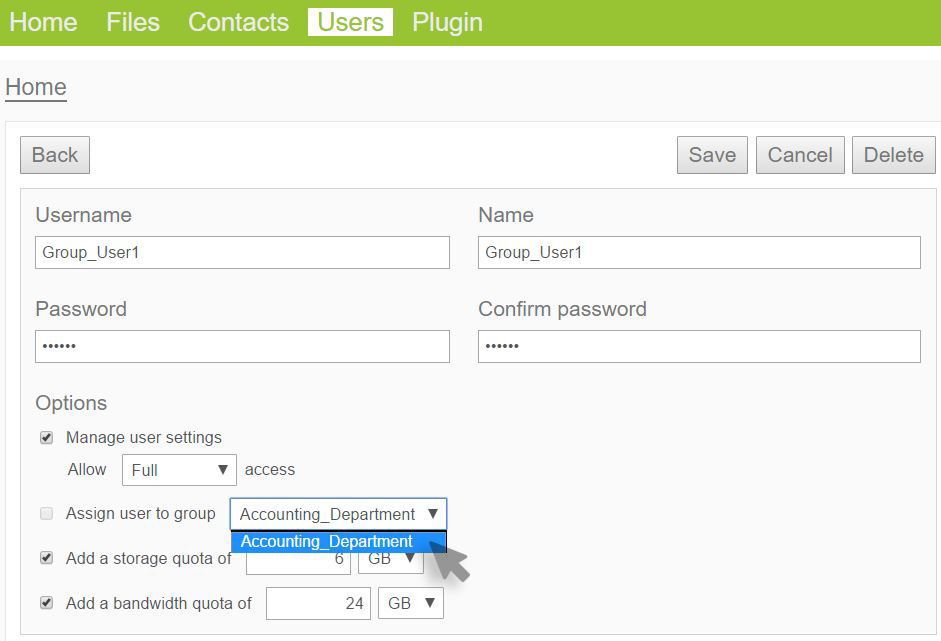This screenshot has width=941, height=641.
Task: Click the Cancel button
Action: click(x=800, y=155)
